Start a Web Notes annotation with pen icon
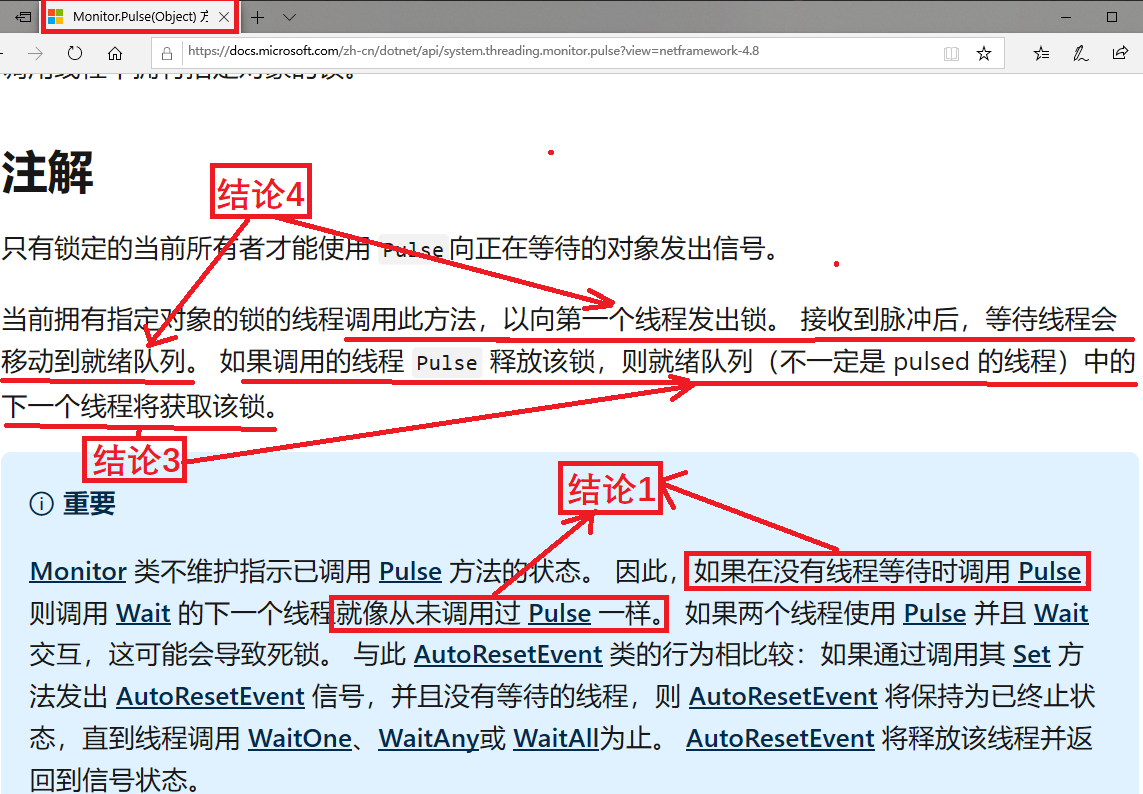 click(x=1080, y=51)
